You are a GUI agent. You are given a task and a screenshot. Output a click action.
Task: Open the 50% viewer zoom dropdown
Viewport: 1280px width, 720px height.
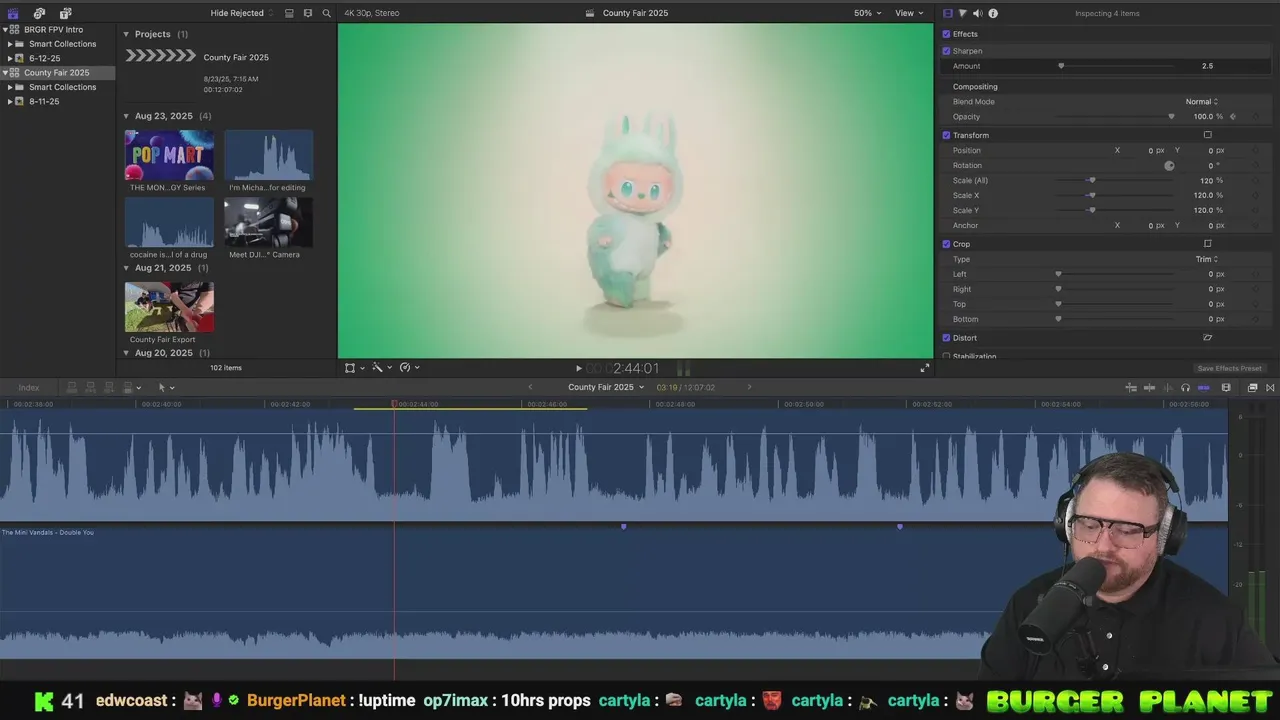[867, 13]
